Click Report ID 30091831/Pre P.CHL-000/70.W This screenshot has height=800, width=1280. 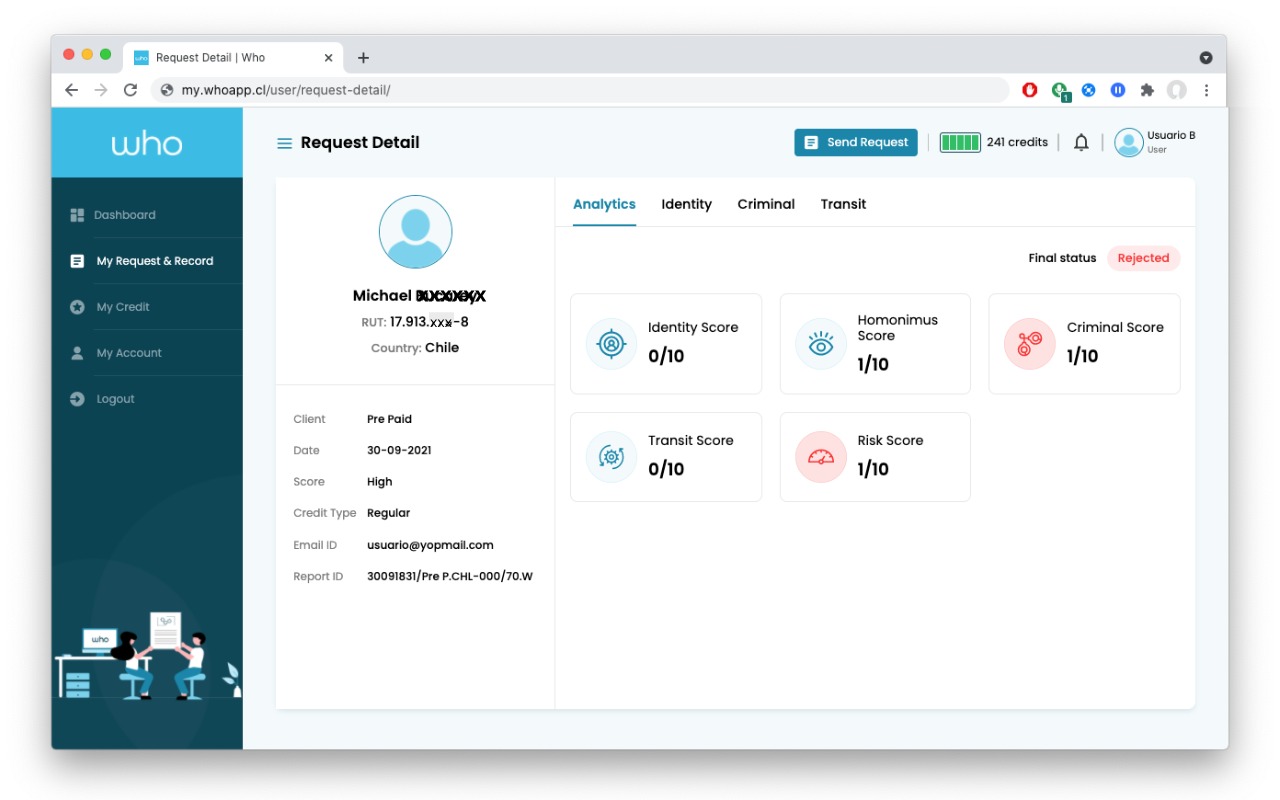click(x=450, y=577)
